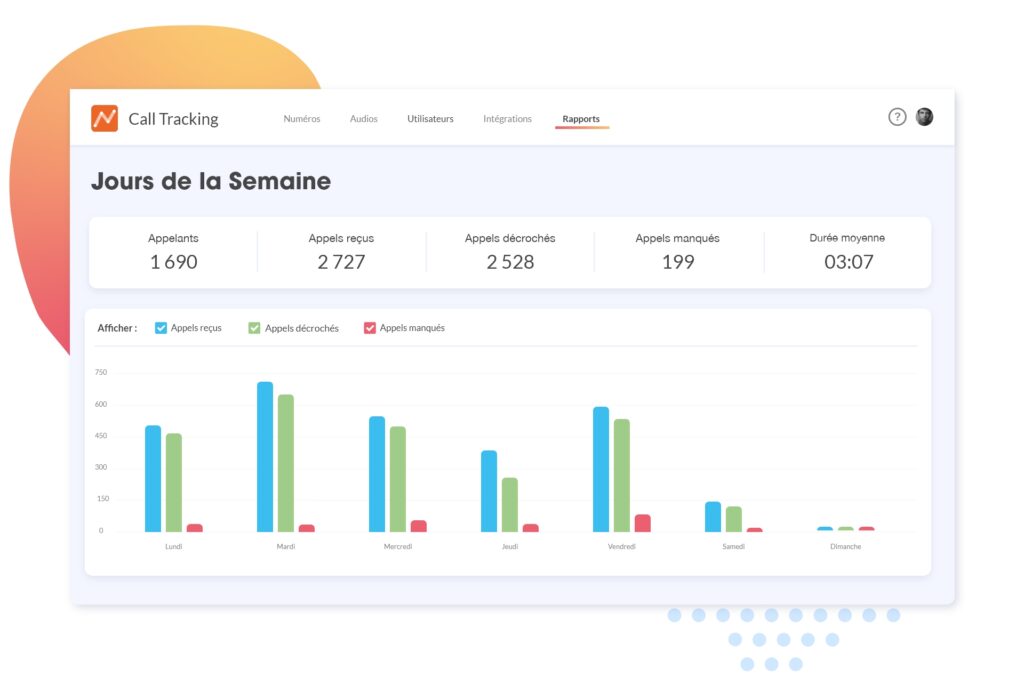Disable the Appels manqués checkbox
1024x693 pixels.
coord(370,328)
